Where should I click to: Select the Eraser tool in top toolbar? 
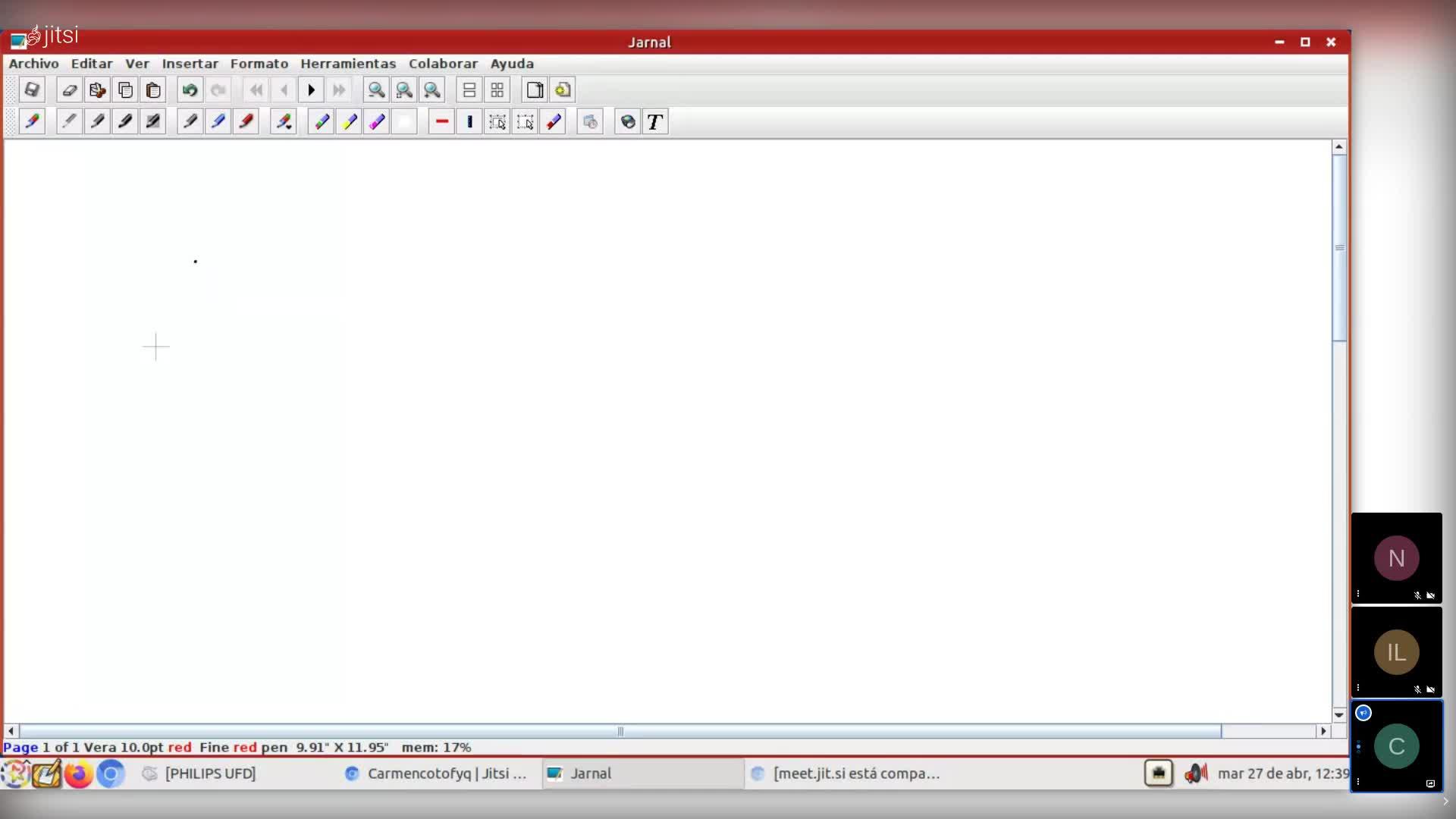69,90
